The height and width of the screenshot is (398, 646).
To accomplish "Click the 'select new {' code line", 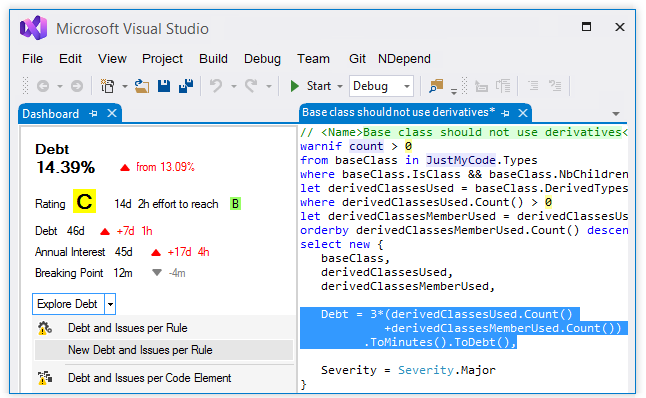I will (x=342, y=244).
